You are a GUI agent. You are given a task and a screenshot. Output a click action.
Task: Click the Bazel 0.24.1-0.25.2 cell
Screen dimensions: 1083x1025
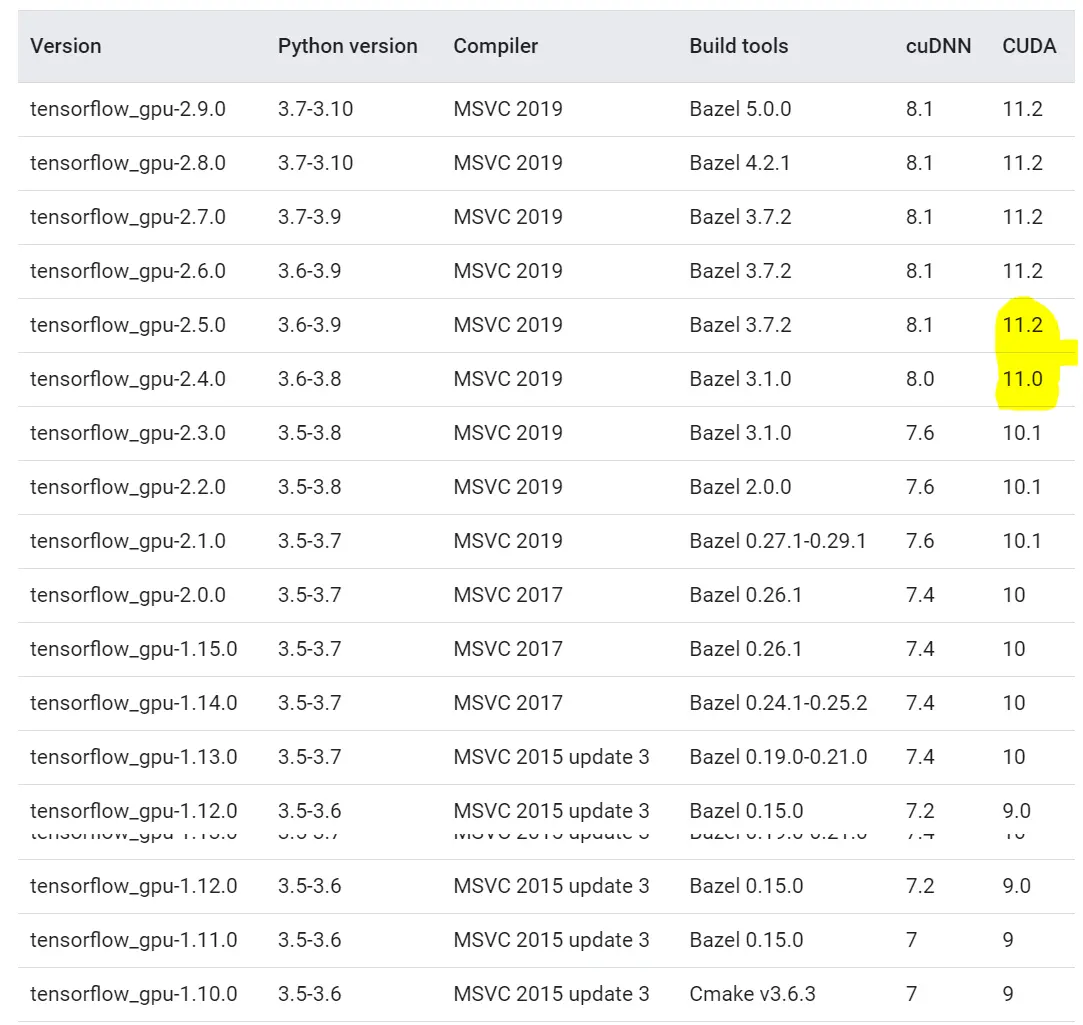[778, 702]
